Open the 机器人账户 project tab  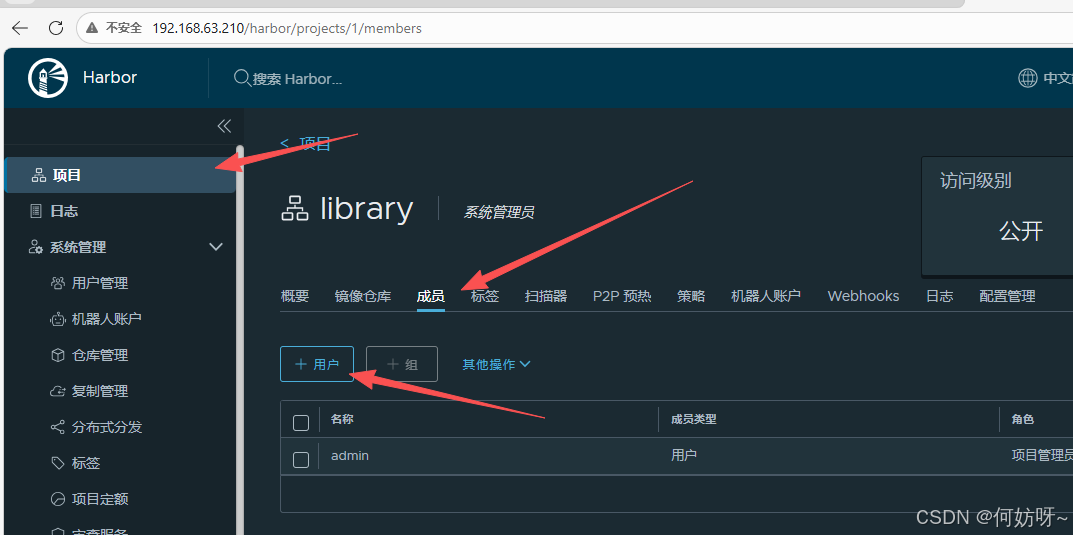(x=766, y=296)
